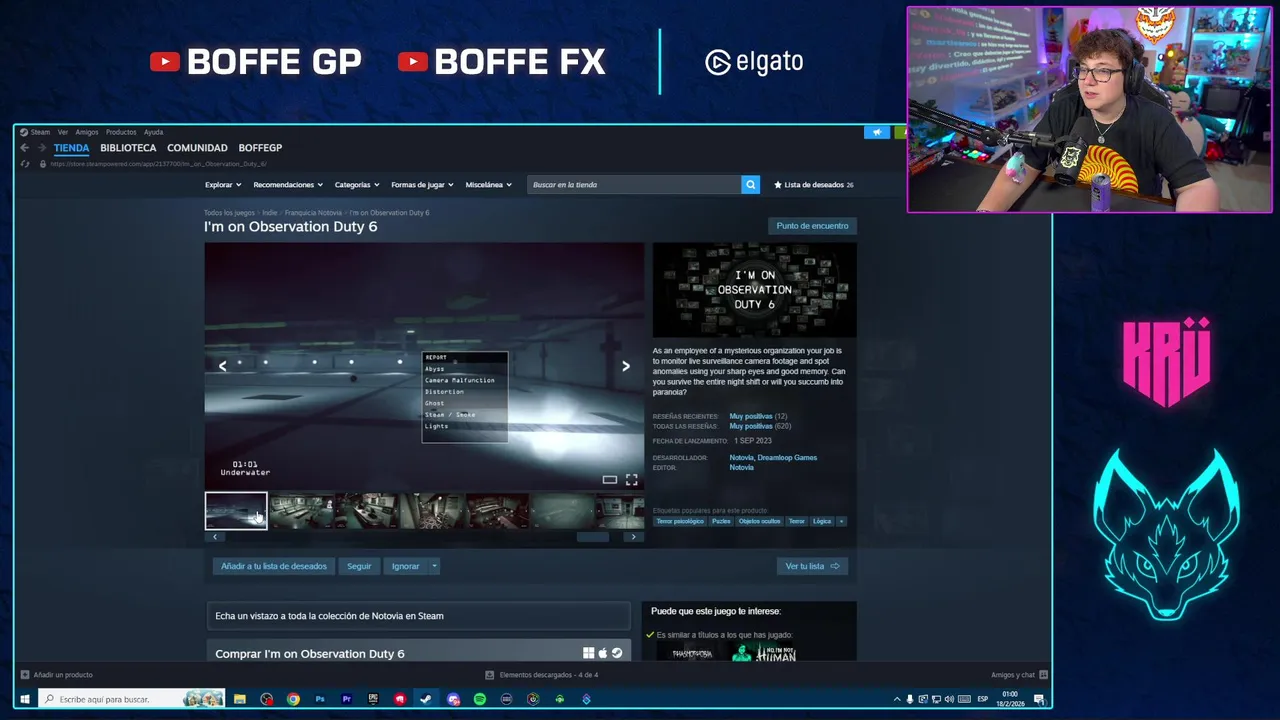This screenshot has height=720, width=1280.
Task: Open the Punto de encuentro hub
Action: point(812,226)
